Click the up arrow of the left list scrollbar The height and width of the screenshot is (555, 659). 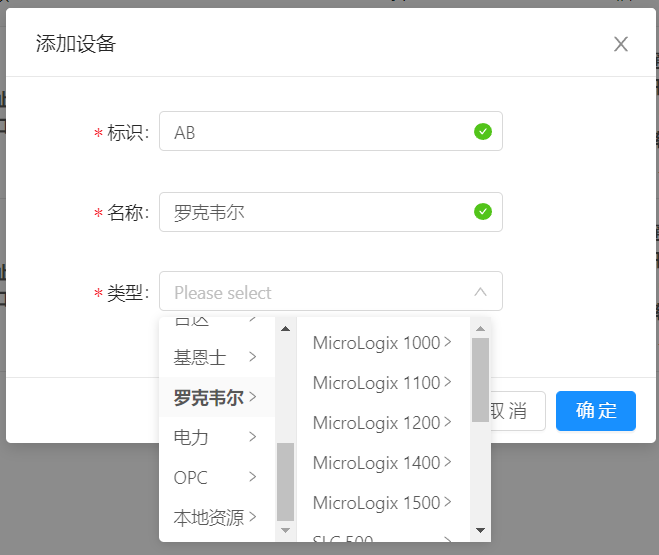coord(285,329)
